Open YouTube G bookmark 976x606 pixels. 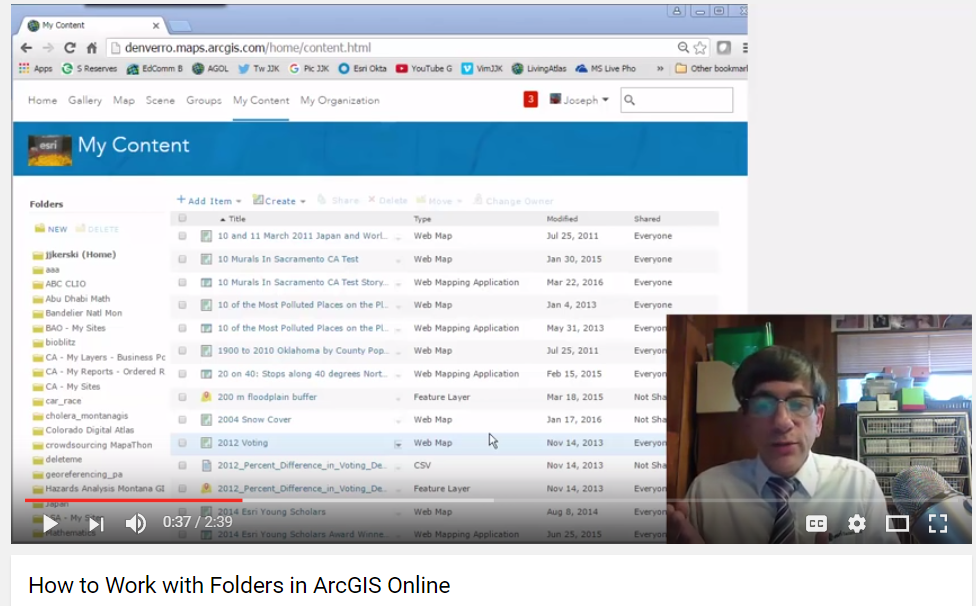[x=424, y=68]
